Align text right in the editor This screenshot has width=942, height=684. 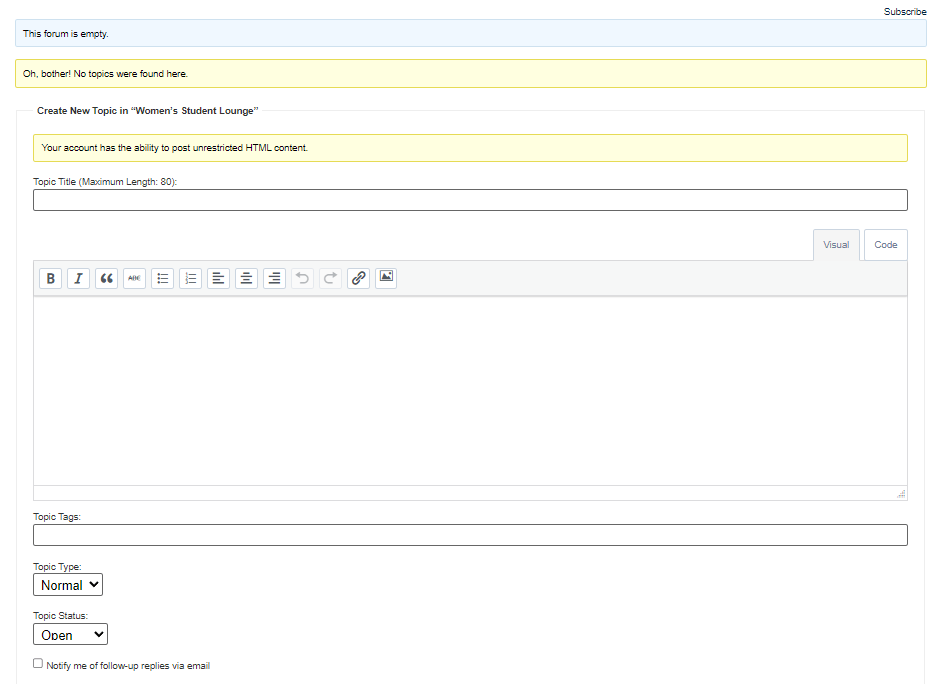click(x=274, y=278)
